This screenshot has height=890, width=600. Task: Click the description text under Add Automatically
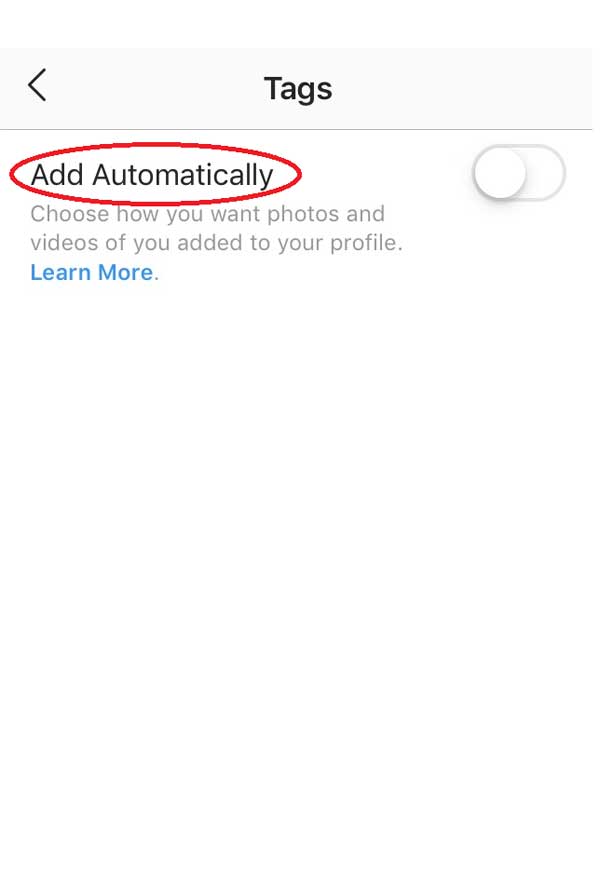tap(216, 228)
